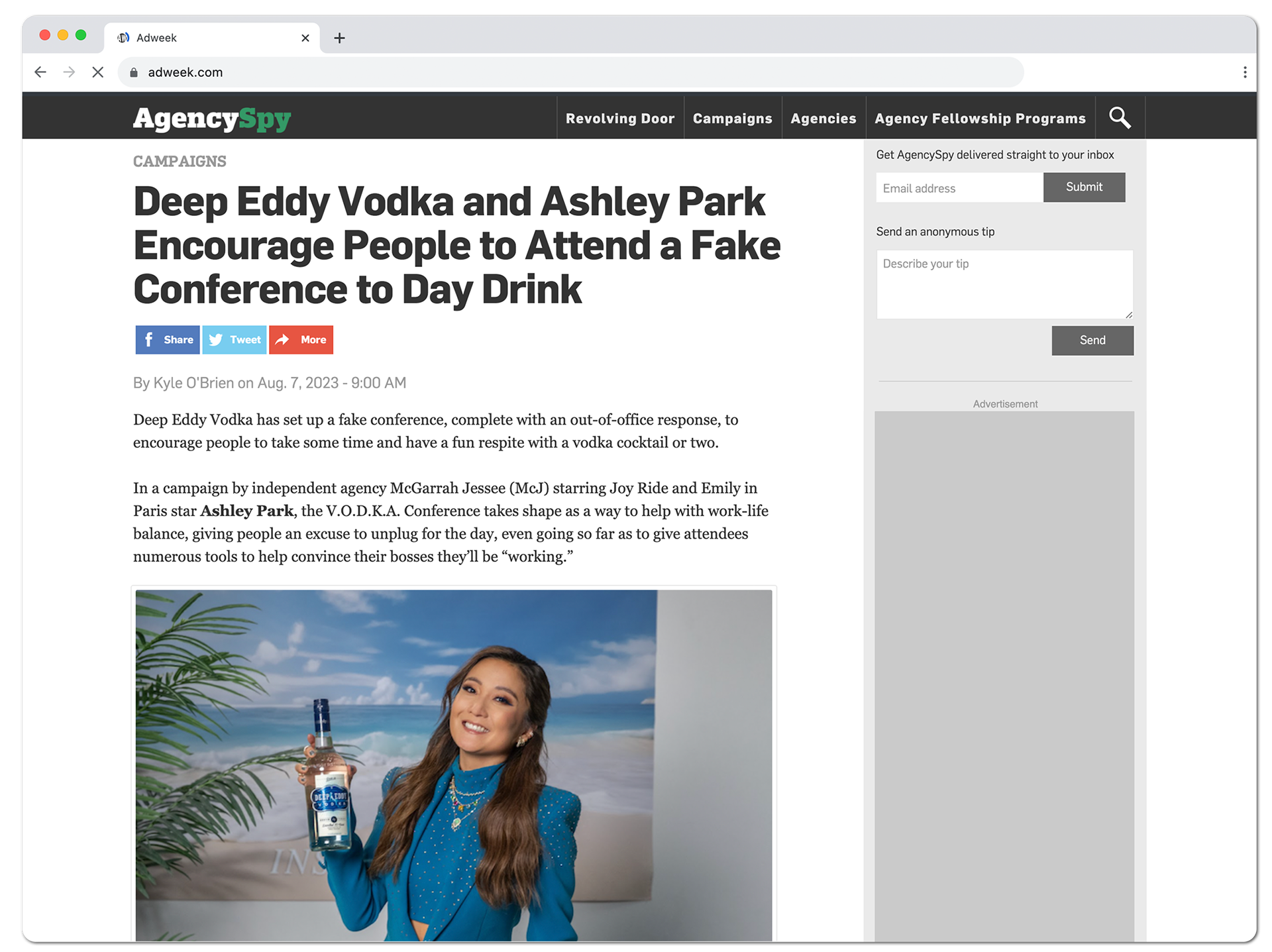The height and width of the screenshot is (952, 1272).
Task: Click the macOS yellow minimize button
Action: point(63,35)
